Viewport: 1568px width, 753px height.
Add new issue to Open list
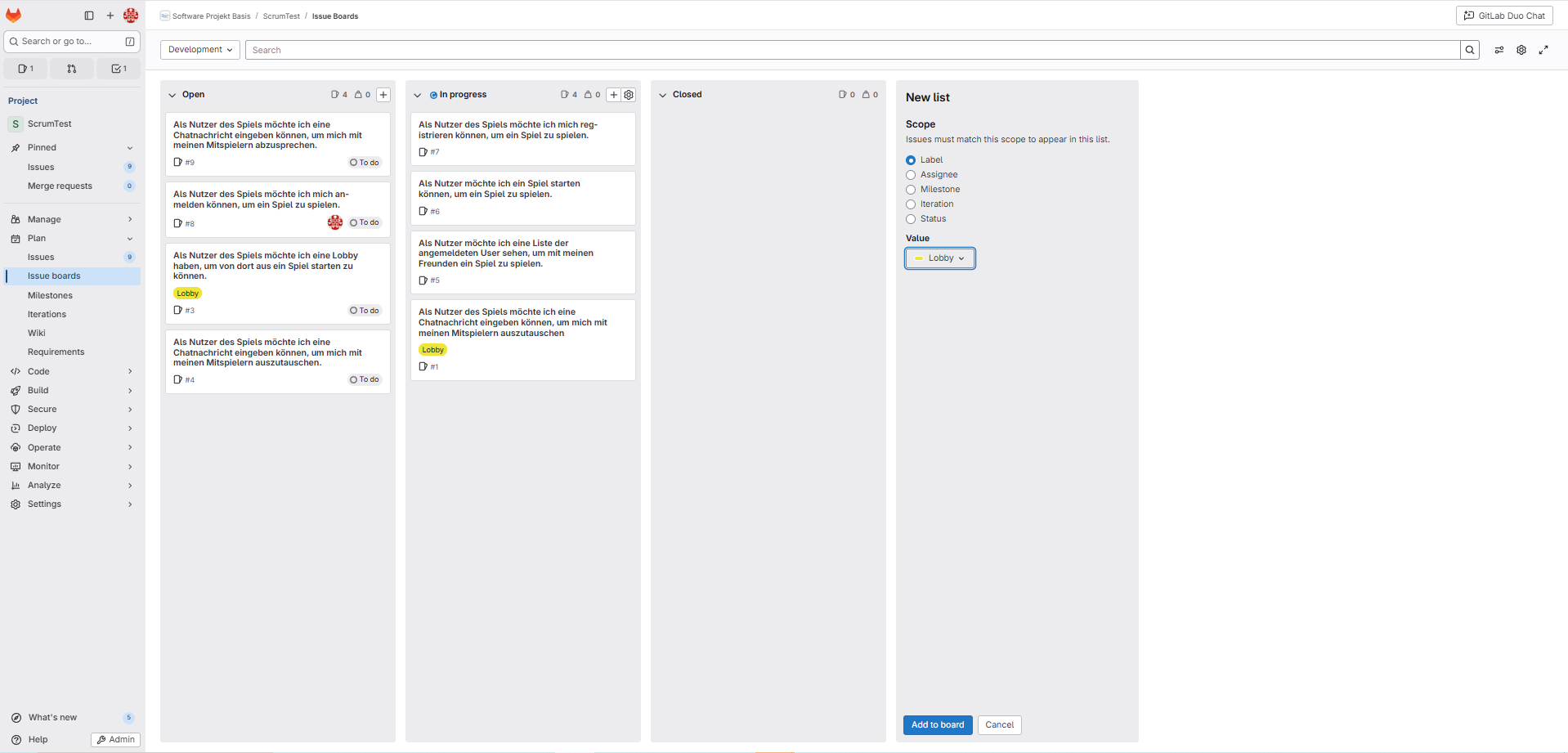pyautogui.click(x=383, y=95)
